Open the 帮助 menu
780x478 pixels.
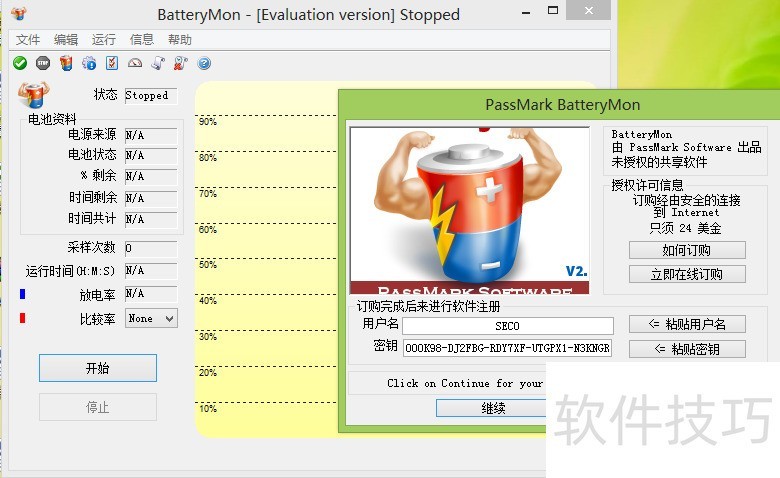pyautogui.click(x=180, y=39)
